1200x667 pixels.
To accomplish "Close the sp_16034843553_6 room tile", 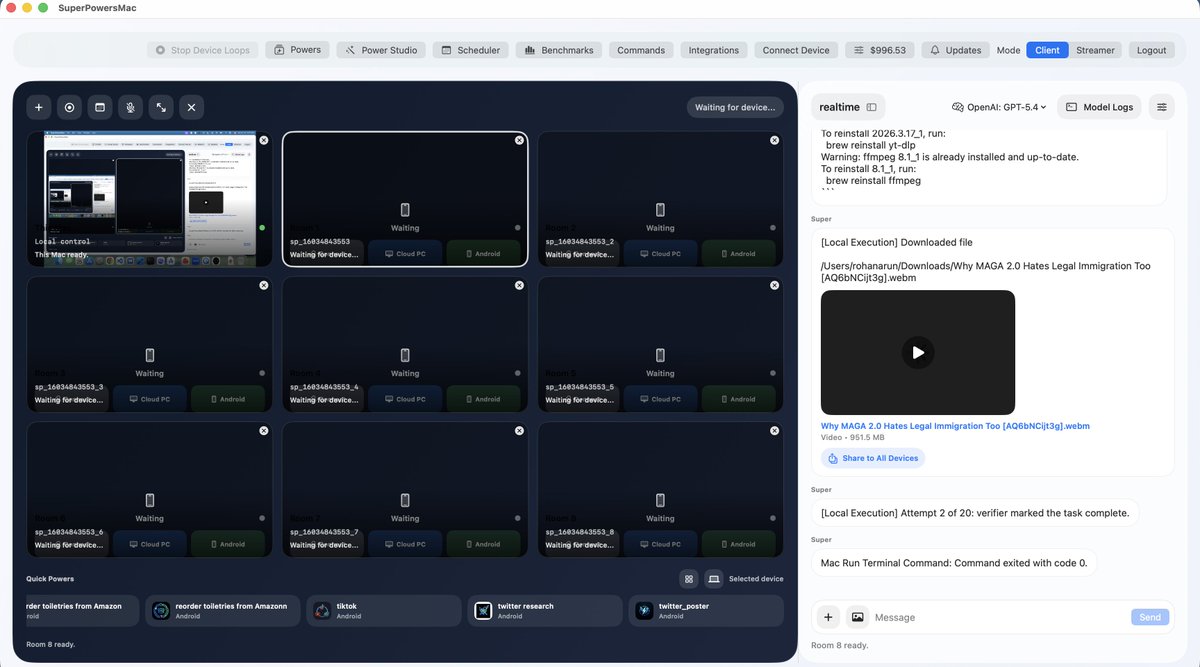I will 264,431.
